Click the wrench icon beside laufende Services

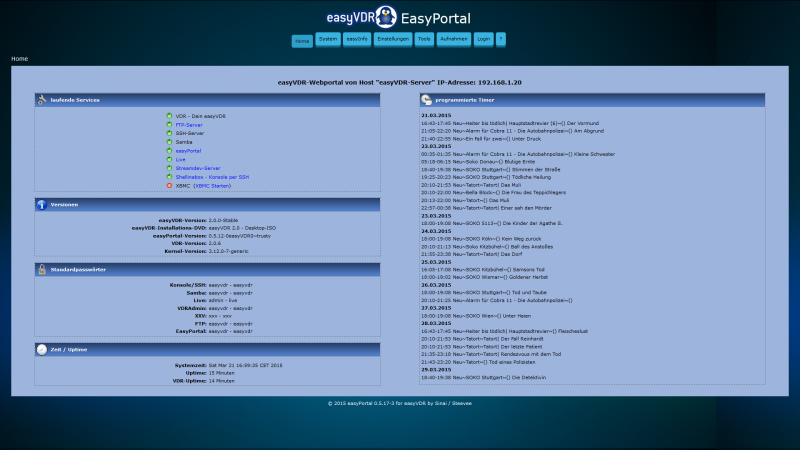click(42, 100)
